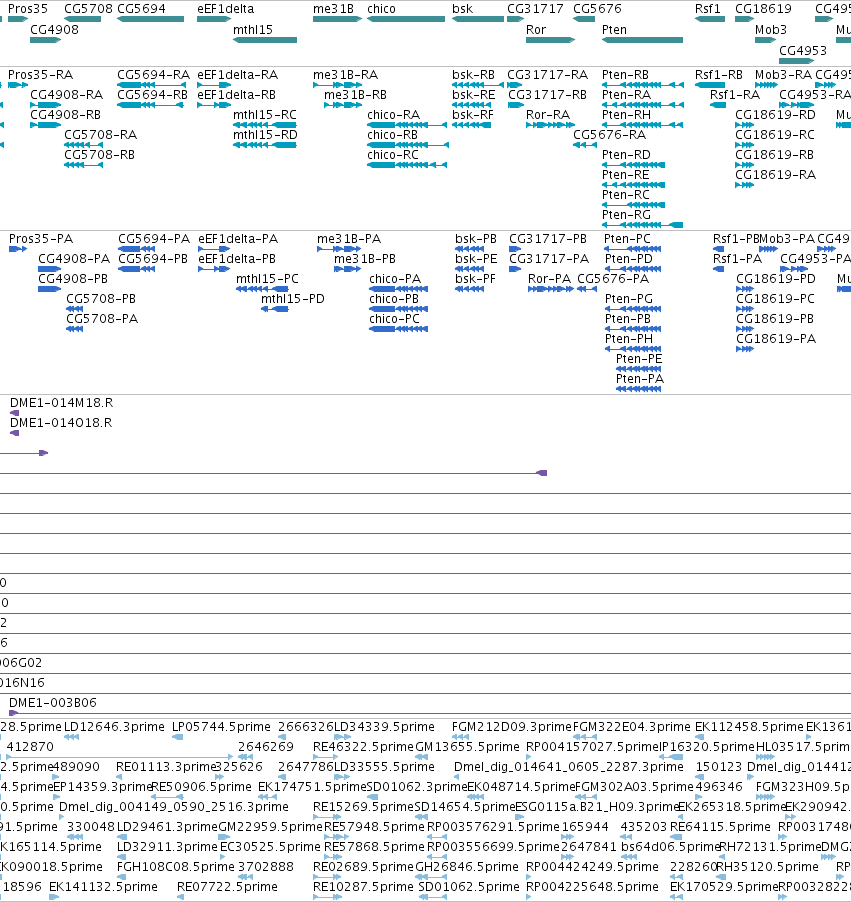851x902 pixels.
Task: Open EST GM22959.5prime
Action: [270, 827]
